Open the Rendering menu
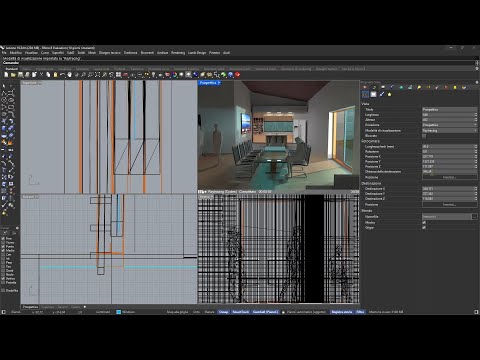The height and width of the screenshot is (360, 480). coord(178,53)
